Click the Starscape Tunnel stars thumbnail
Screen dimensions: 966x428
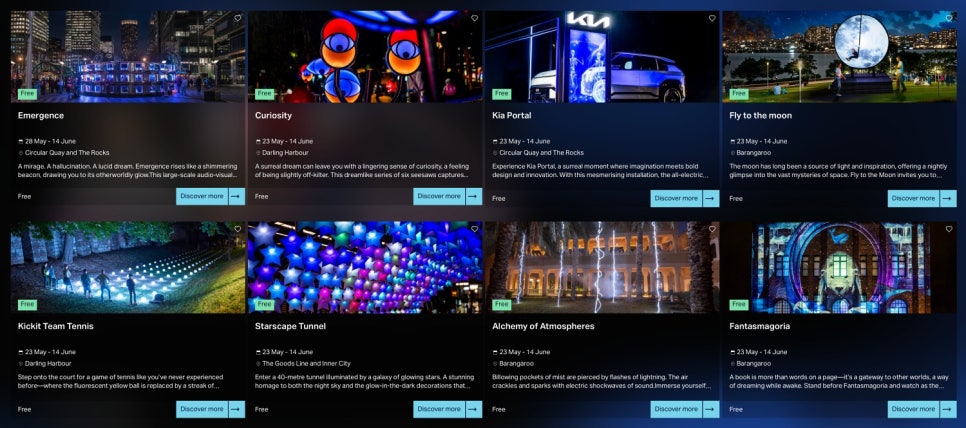(365, 267)
